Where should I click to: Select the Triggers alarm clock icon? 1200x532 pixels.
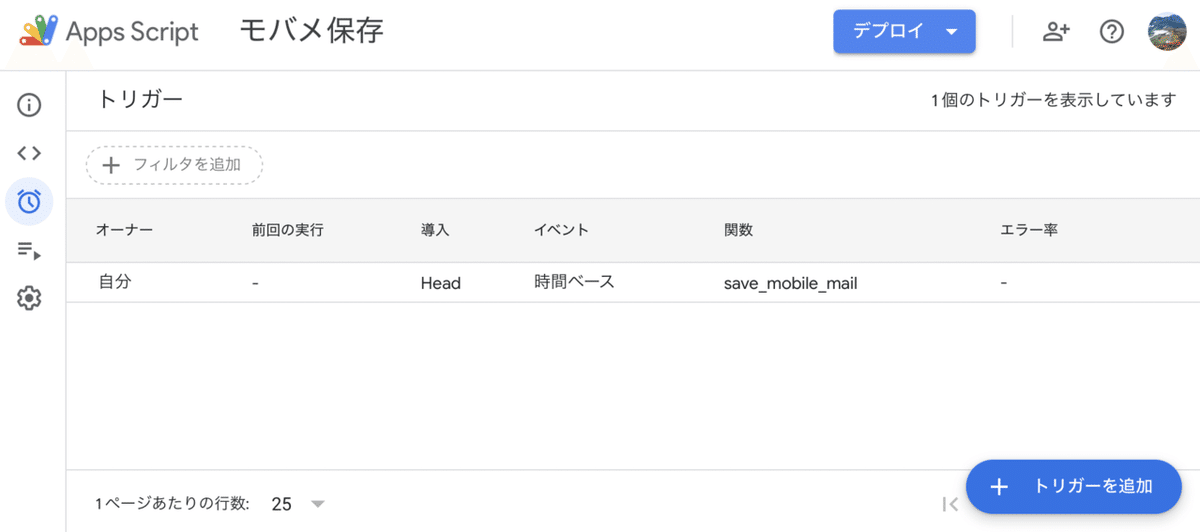tap(30, 201)
